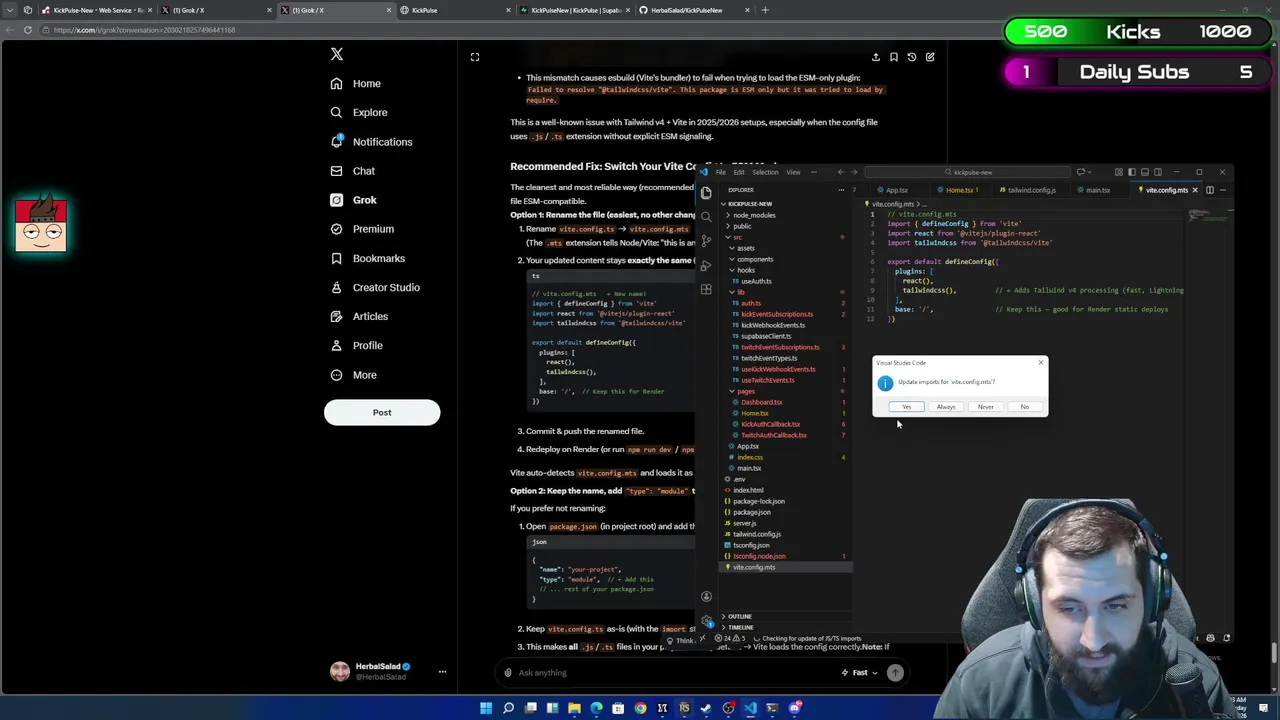Image resolution: width=1280 pixels, height=720 pixels.
Task: Open VS Code Selection menu
Action: pyautogui.click(x=765, y=172)
